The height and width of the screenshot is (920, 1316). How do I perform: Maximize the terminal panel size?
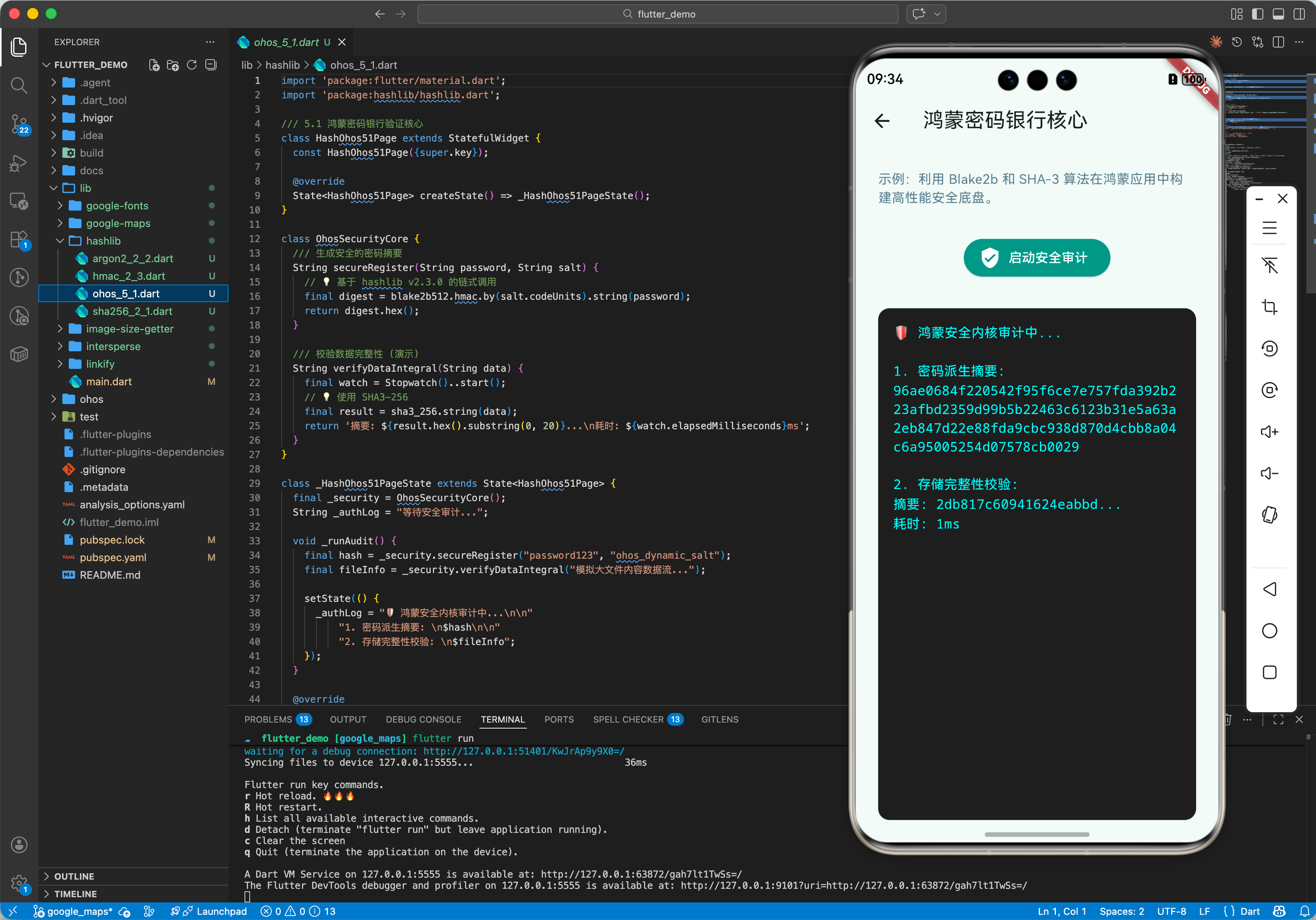[x=1278, y=719]
